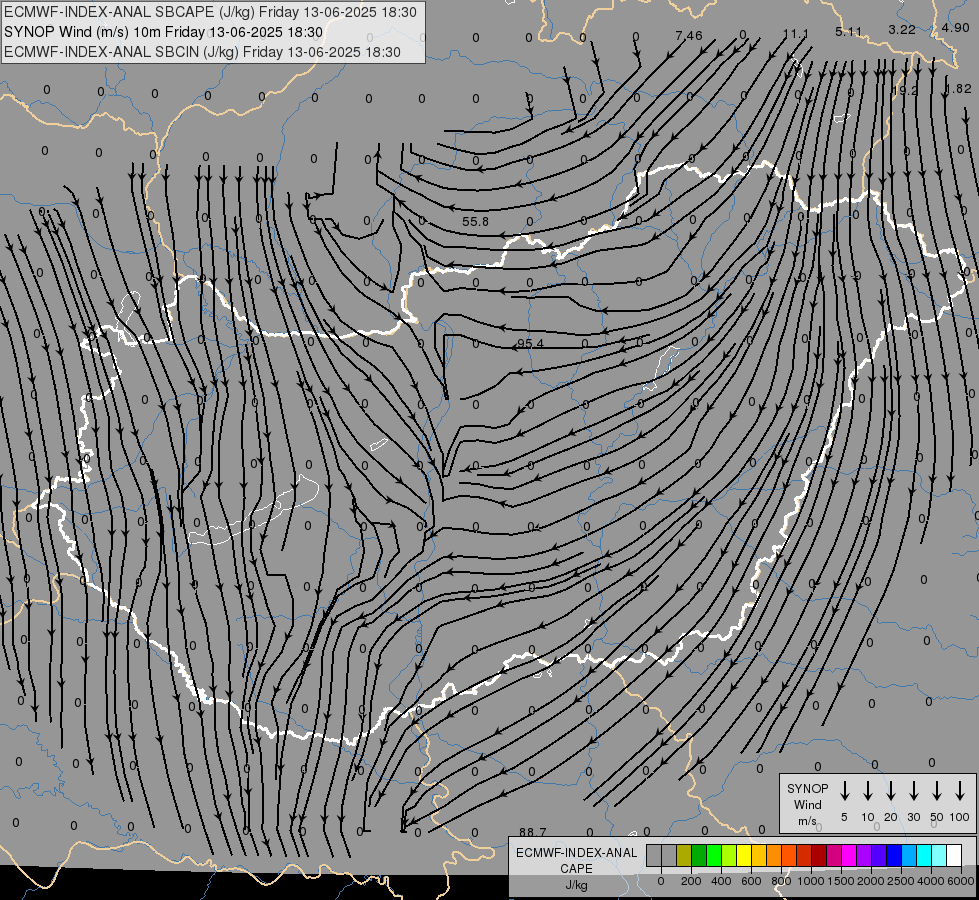Click the 5 label under wind legend arrow
The height and width of the screenshot is (900, 979).
tap(844, 817)
